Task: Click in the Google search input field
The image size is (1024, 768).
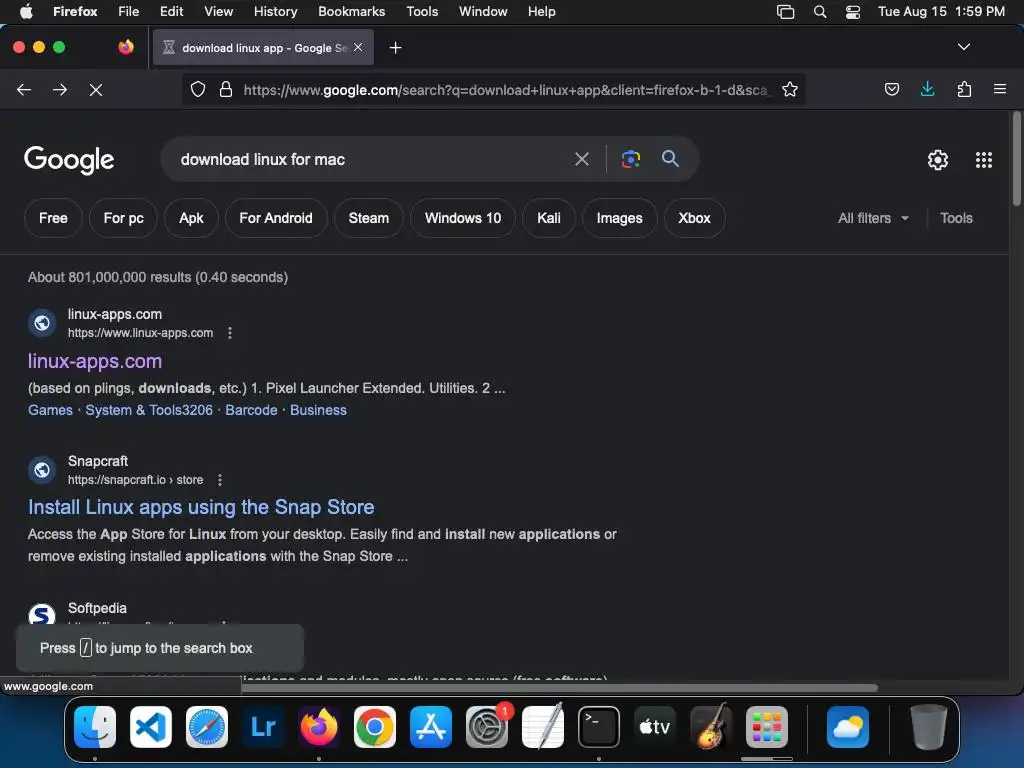Action: point(372,159)
